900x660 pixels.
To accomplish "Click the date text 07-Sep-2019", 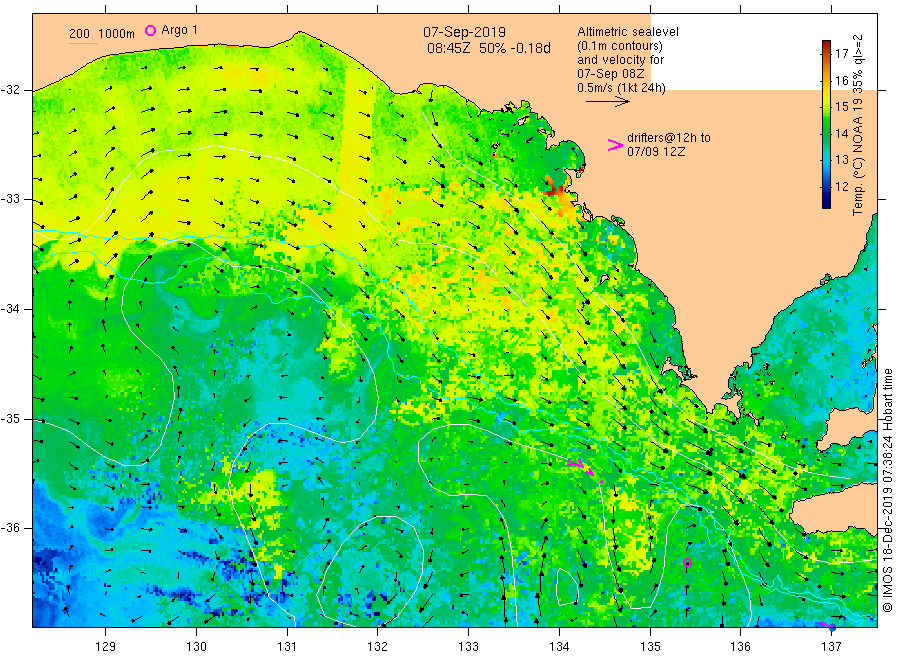I will point(464,32).
